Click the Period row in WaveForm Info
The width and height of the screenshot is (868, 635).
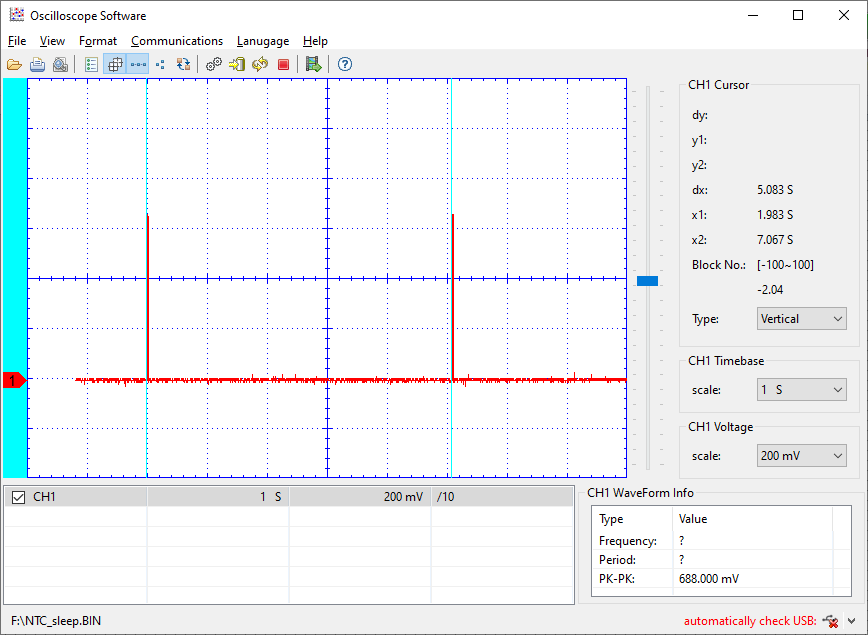[x=721, y=560]
